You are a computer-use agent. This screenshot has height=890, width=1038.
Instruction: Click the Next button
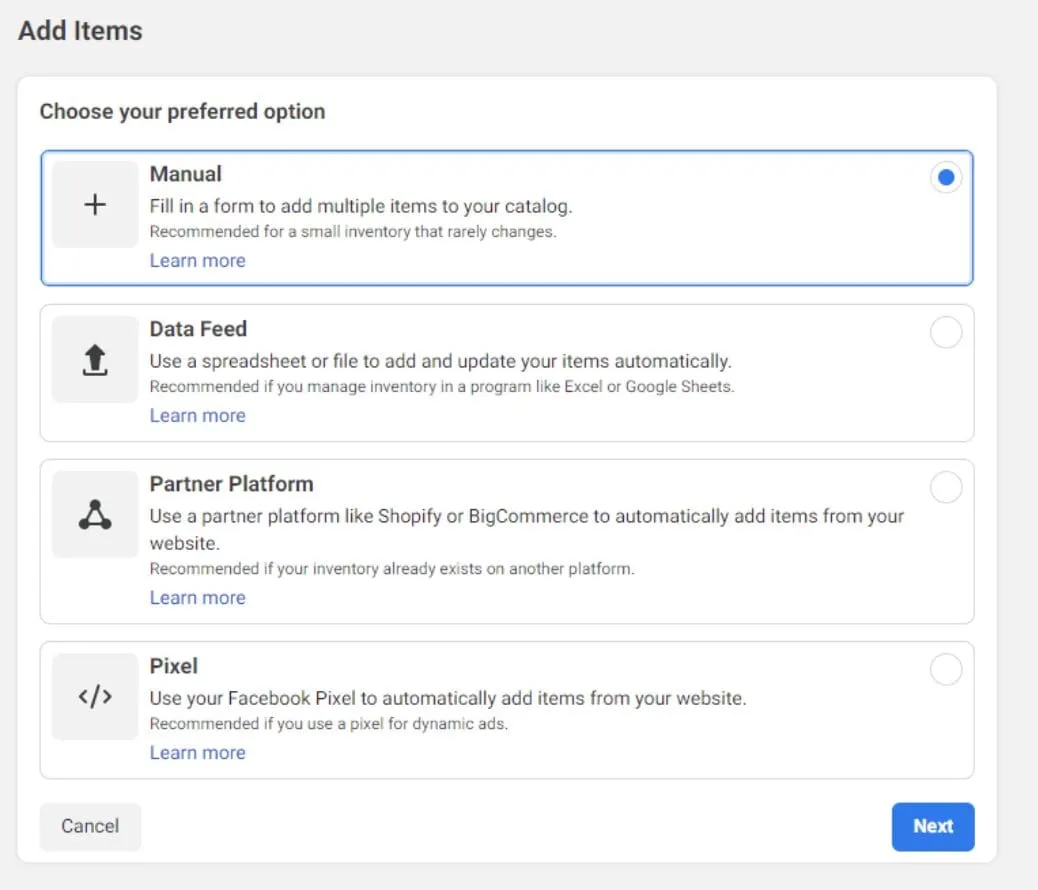tap(933, 826)
